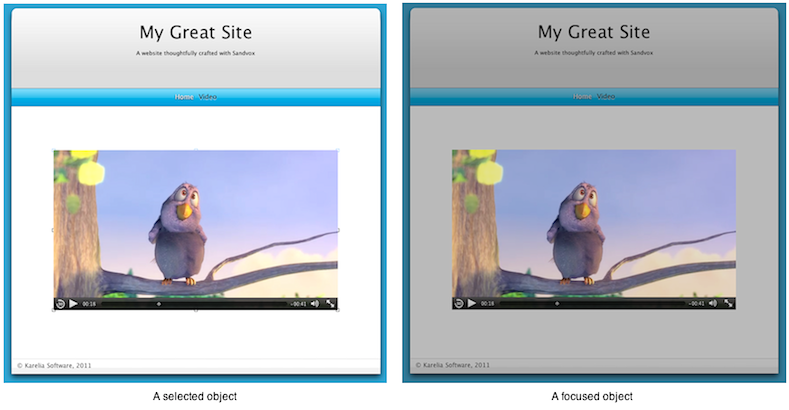Click My Great Site title in focused panel
Viewport: 789px width, 410px height.
tap(594, 32)
